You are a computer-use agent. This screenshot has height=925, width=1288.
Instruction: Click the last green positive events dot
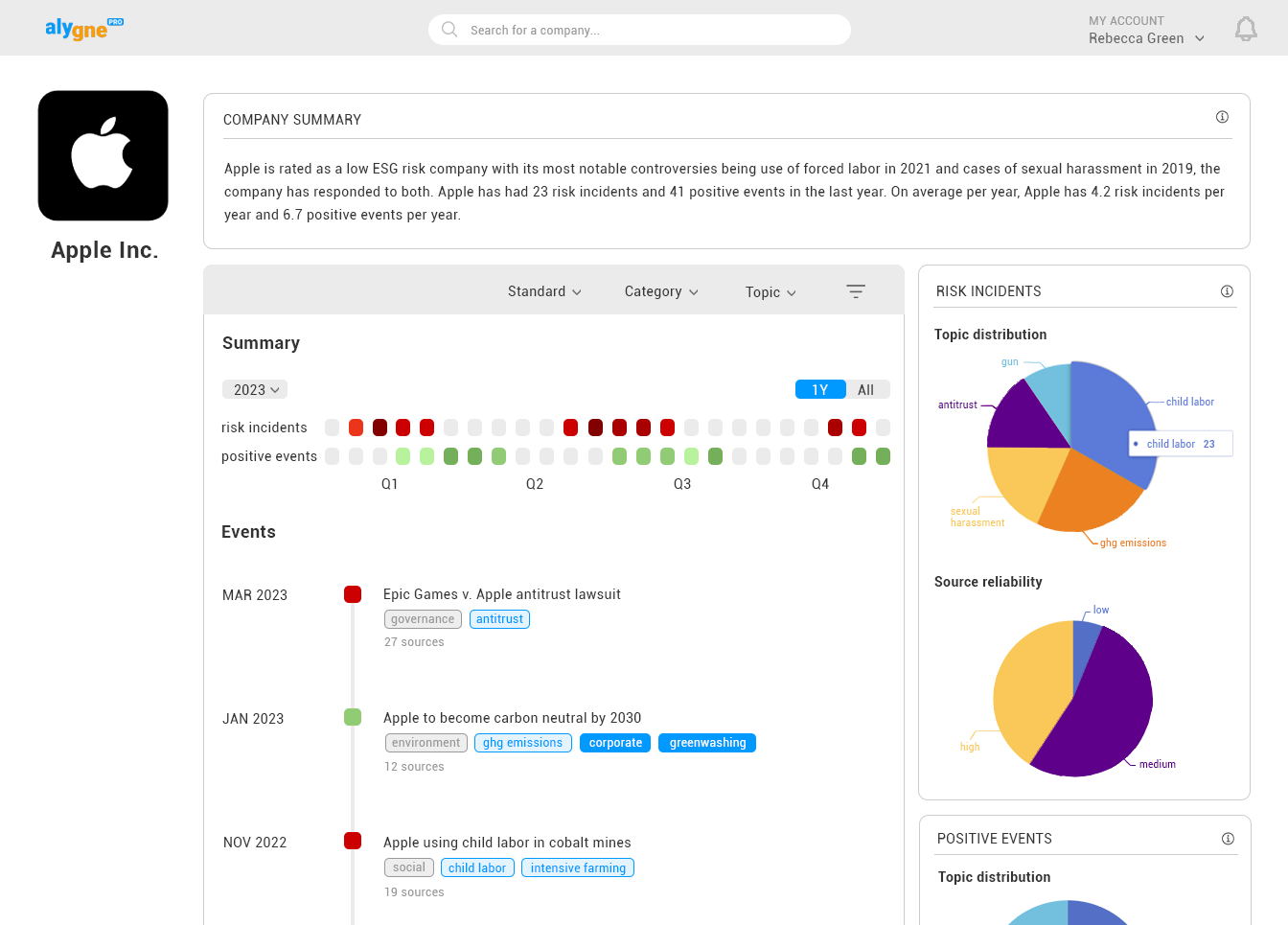883,456
